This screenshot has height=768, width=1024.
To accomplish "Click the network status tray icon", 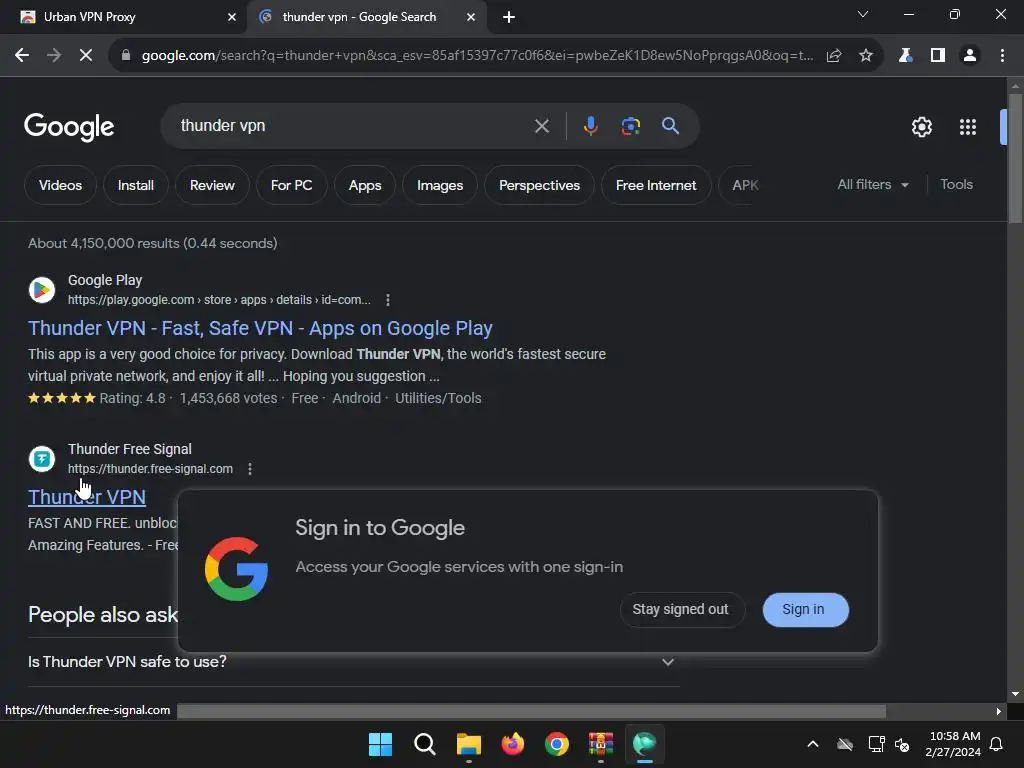I will point(876,744).
